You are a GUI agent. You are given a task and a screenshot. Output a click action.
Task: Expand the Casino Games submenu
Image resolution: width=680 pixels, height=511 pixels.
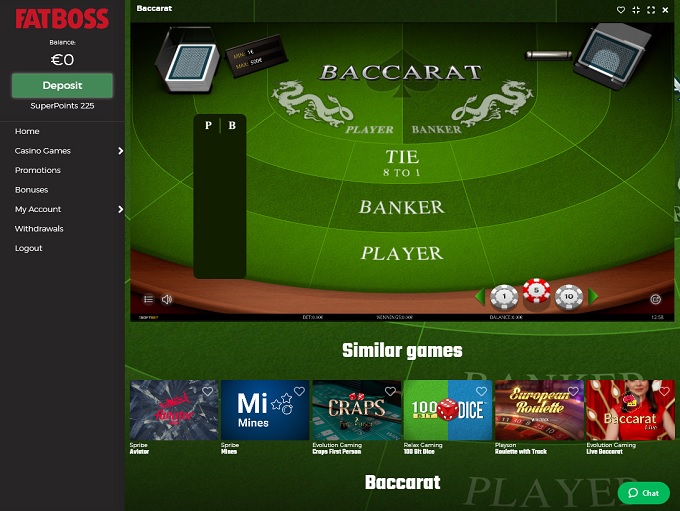(x=121, y=151)
